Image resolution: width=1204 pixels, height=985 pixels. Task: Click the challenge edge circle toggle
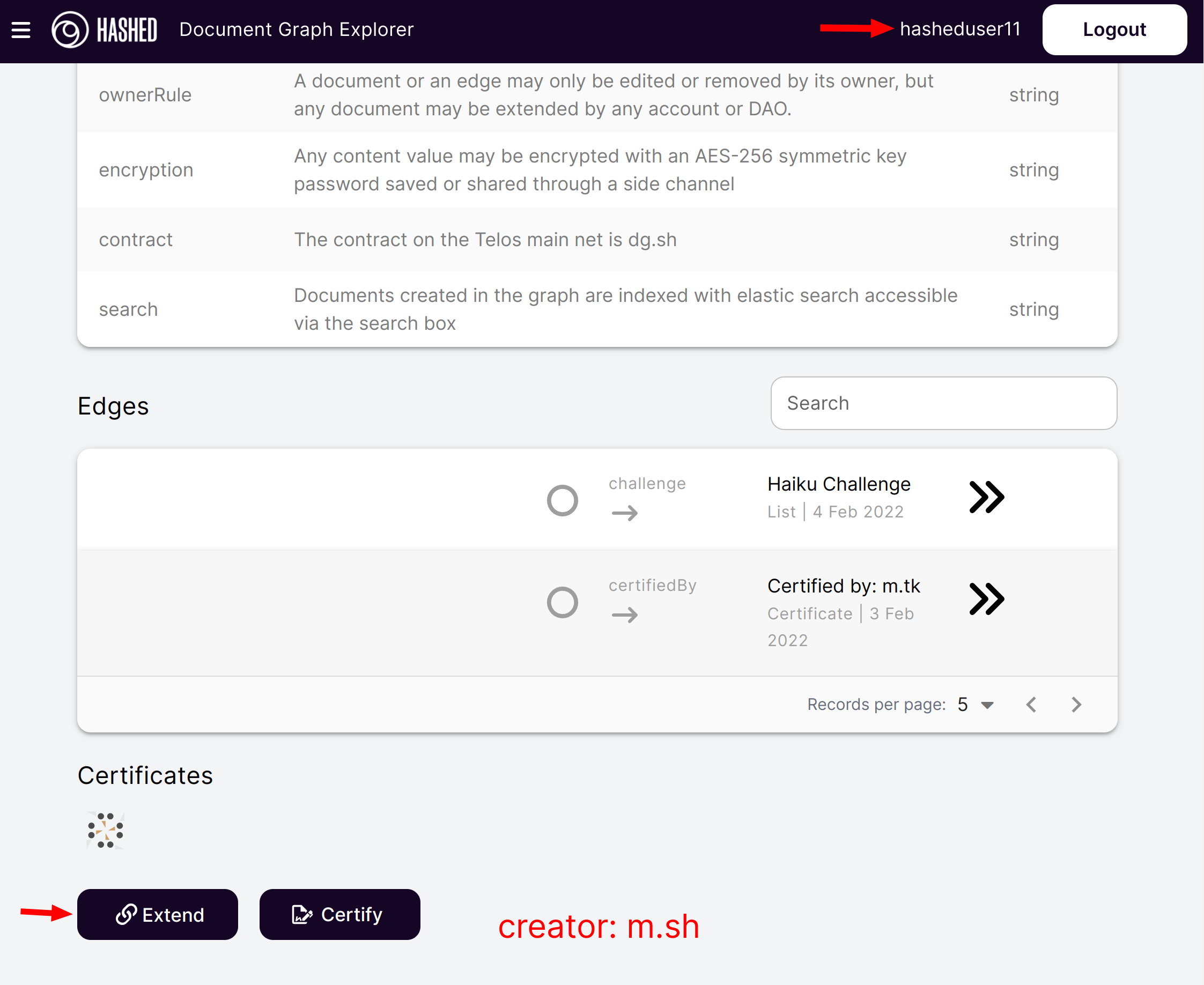562,497
